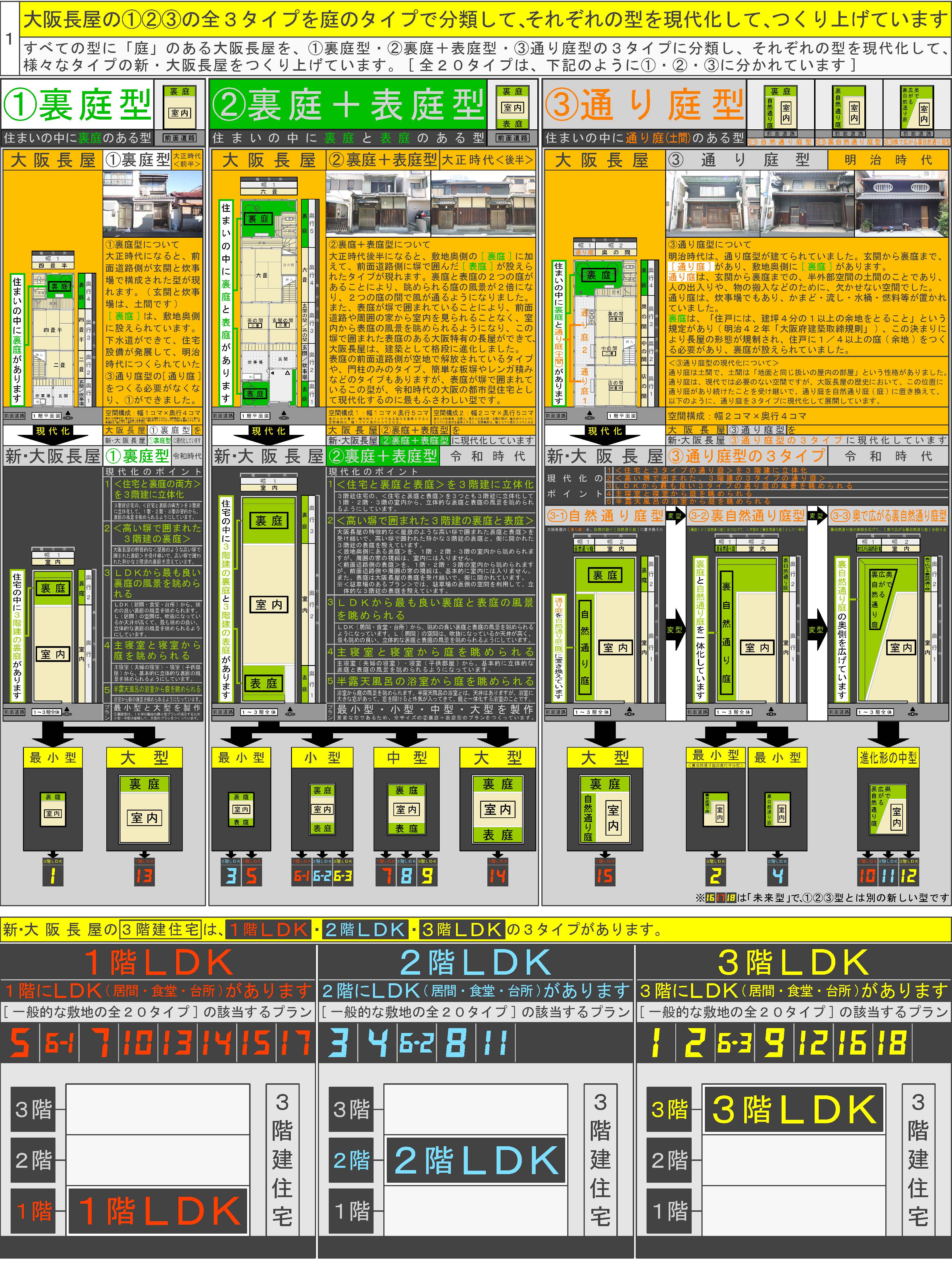Click 3階にLDK(居間・食堂・台所)があります line
The image size is (952, 1275).
point(794,991)
